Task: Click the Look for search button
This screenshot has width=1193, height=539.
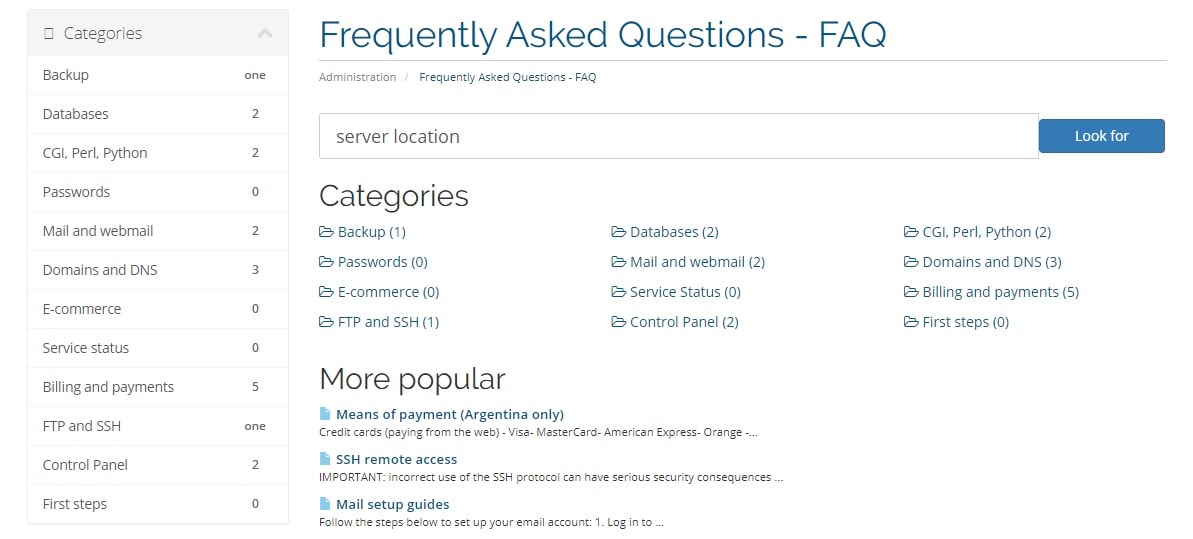Action: (1101, 136)
